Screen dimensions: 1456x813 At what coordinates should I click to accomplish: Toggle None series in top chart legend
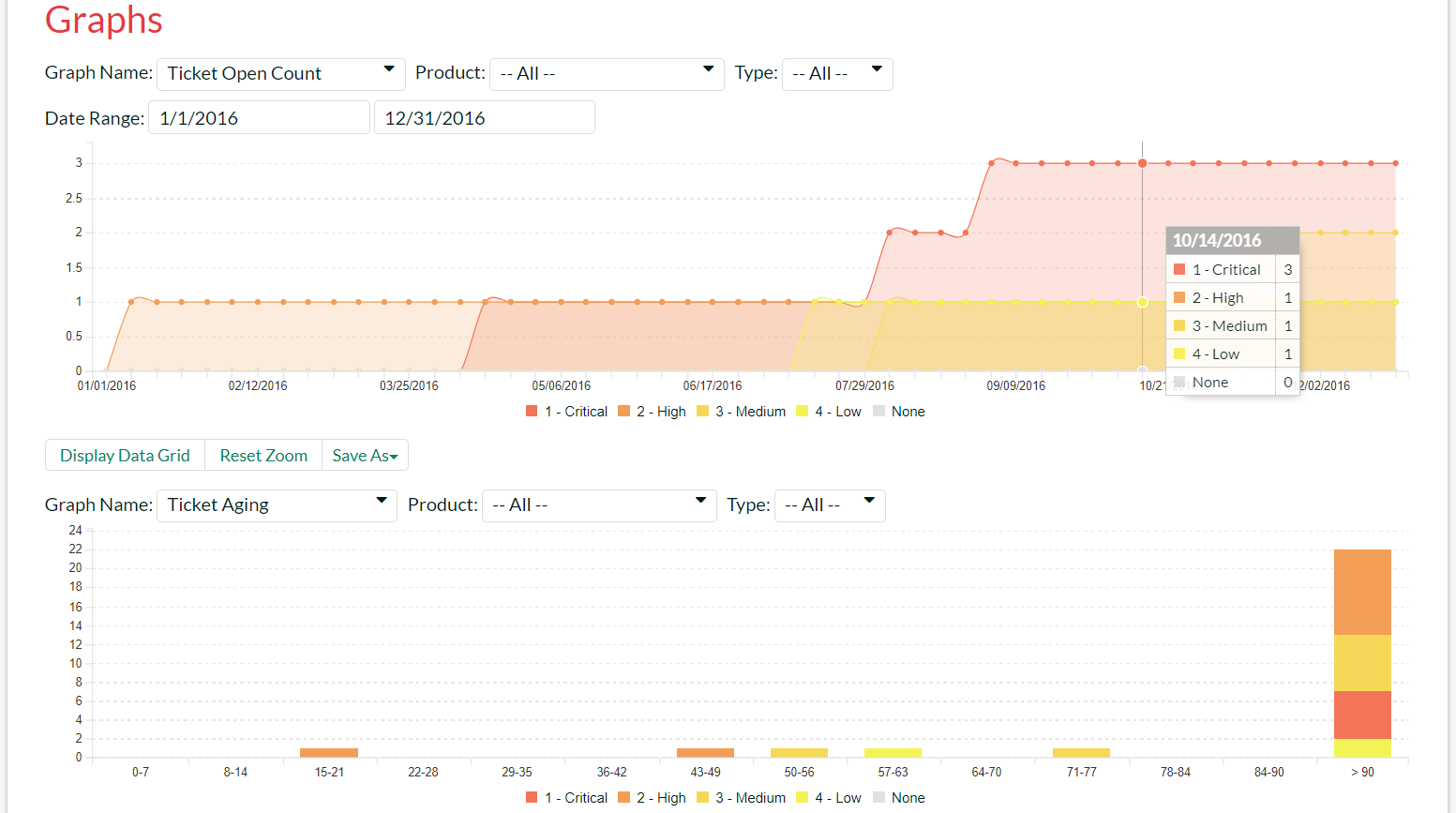(899, 412)
